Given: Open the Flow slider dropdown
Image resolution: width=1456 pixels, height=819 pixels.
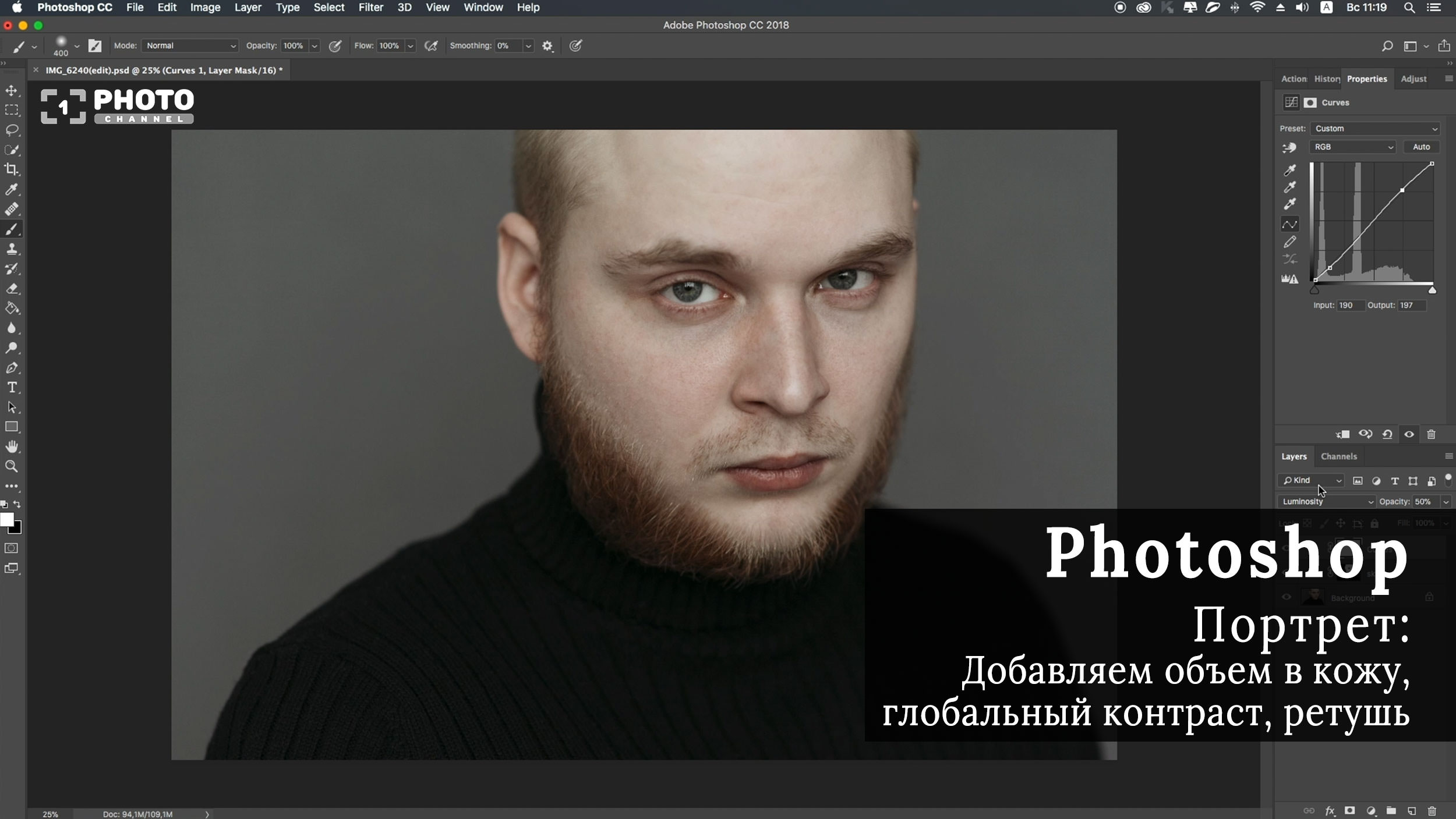Looking at the screenshot, I should [x=411, y=46].
